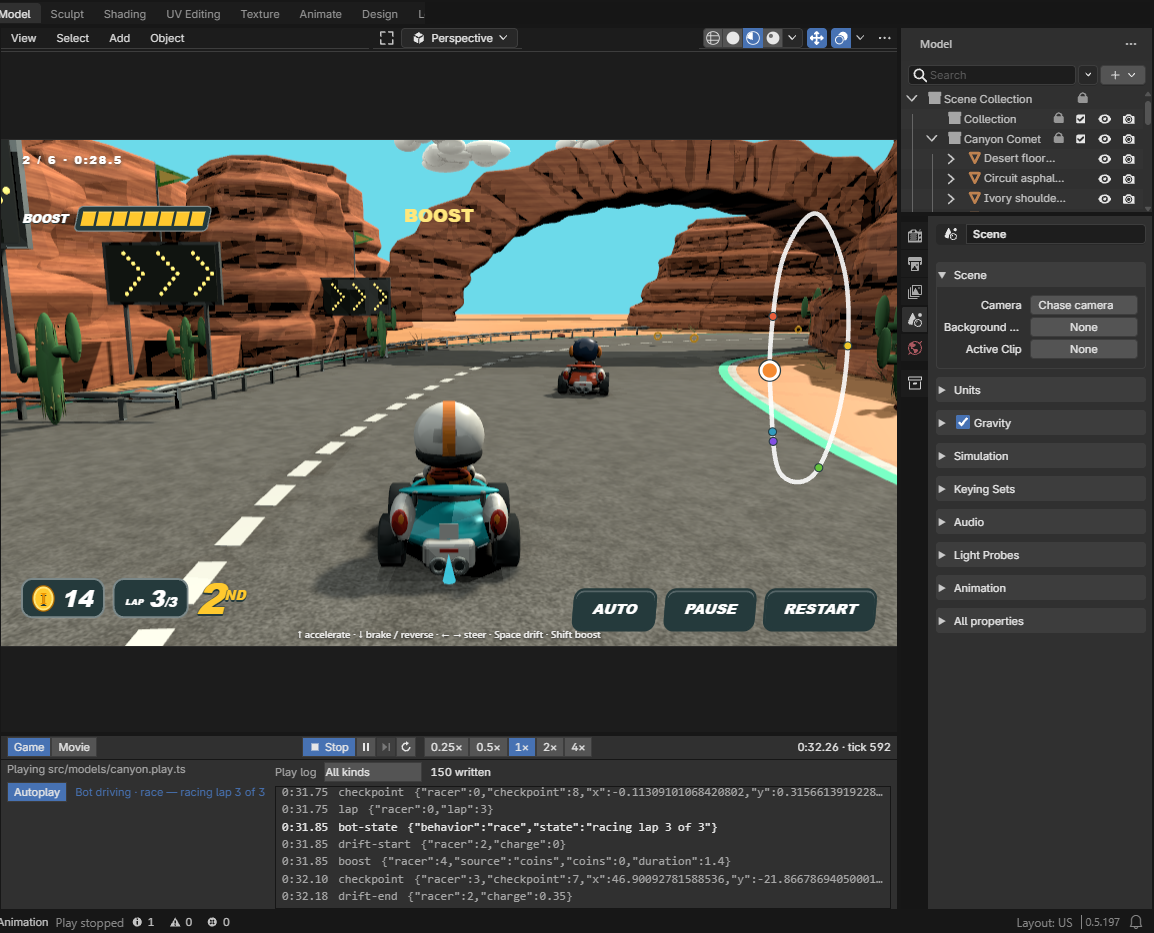Disable the Gravity checkbox
The height and width of the screenshot is (933, 1154).
pos(962,422)
